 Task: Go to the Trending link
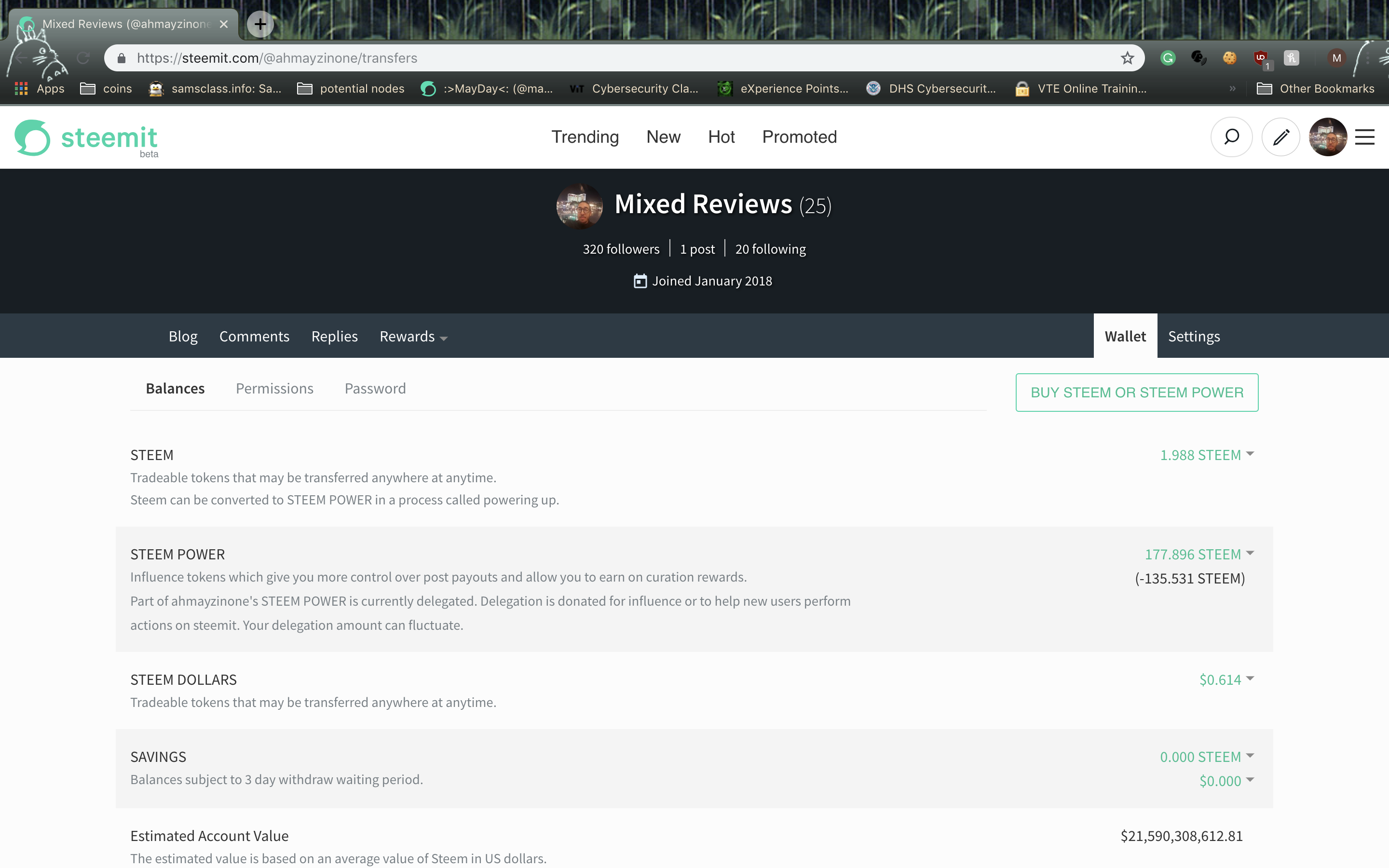[x=585, y=136]
